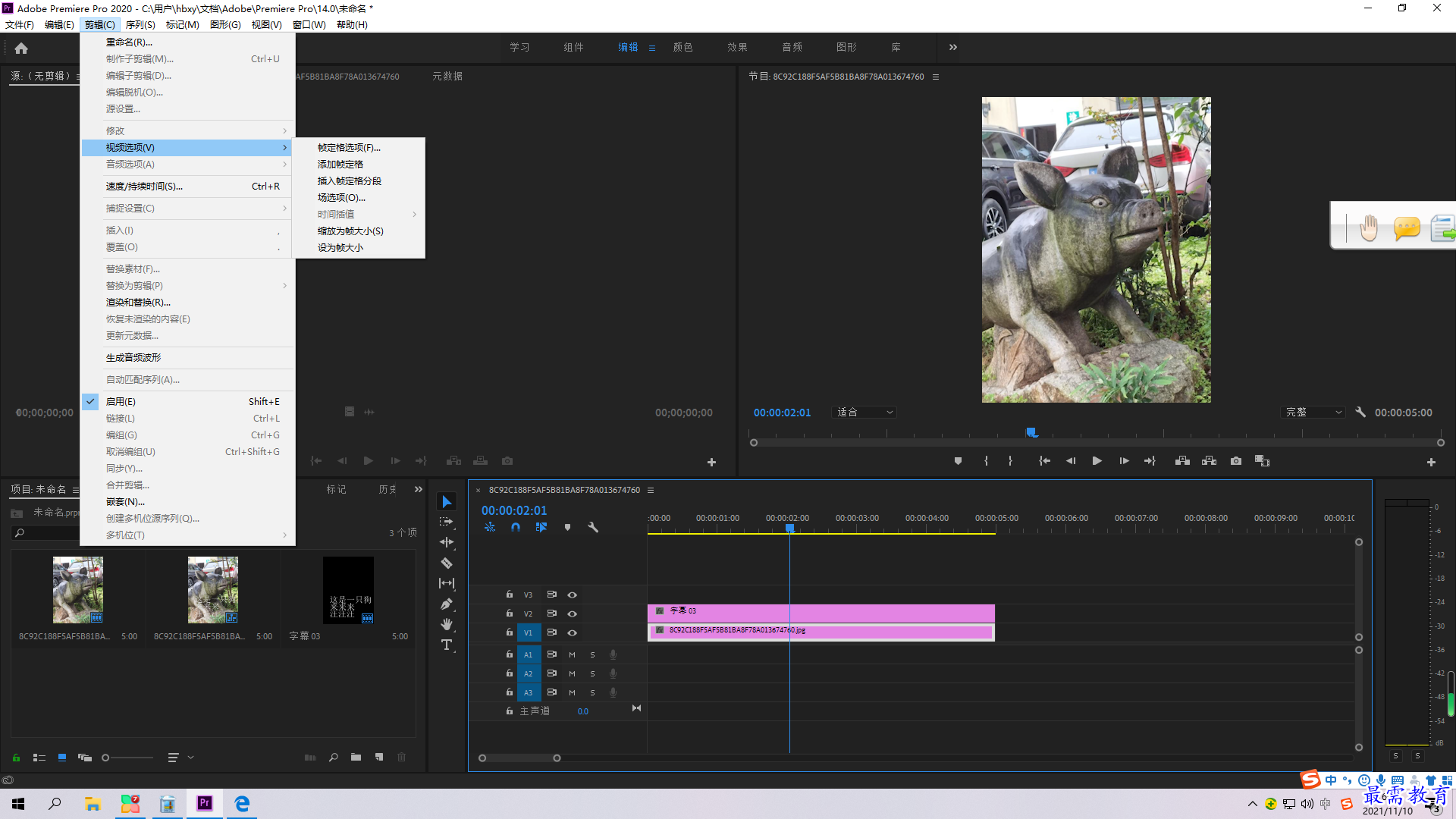Play the program monitor
Image resolution: width=1456 pixels, height=819 pixels.
(1097, 461)
